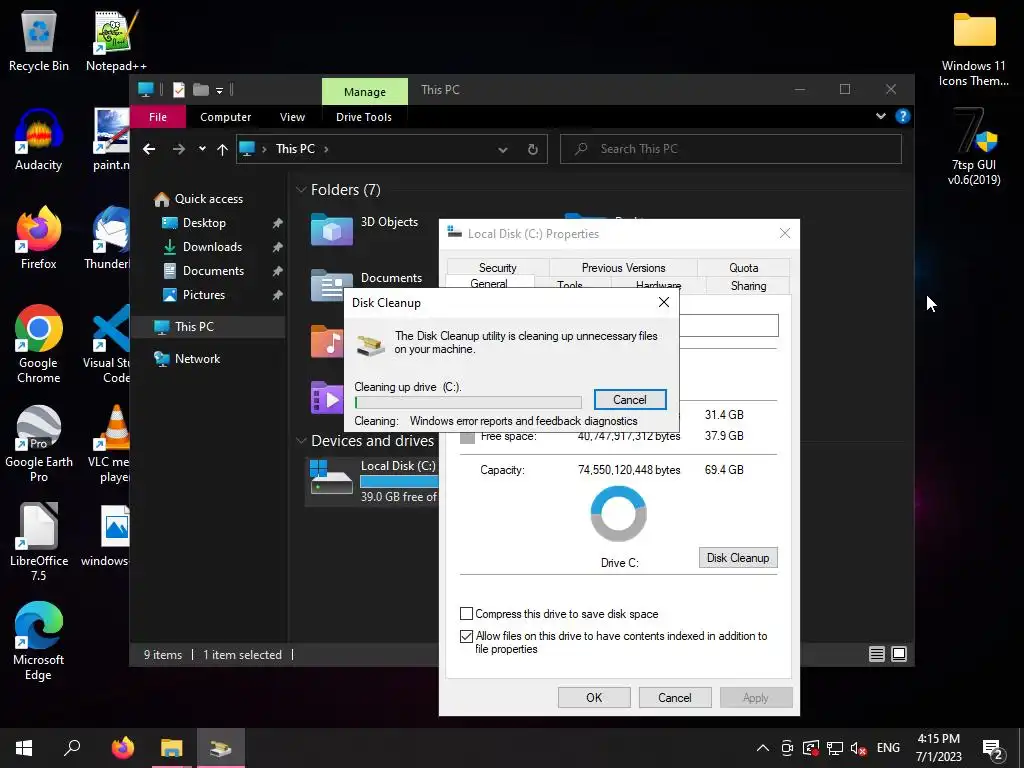Switch Explorer to details view icon
This screenshot has height=768, width=1024.
[877, 654]
